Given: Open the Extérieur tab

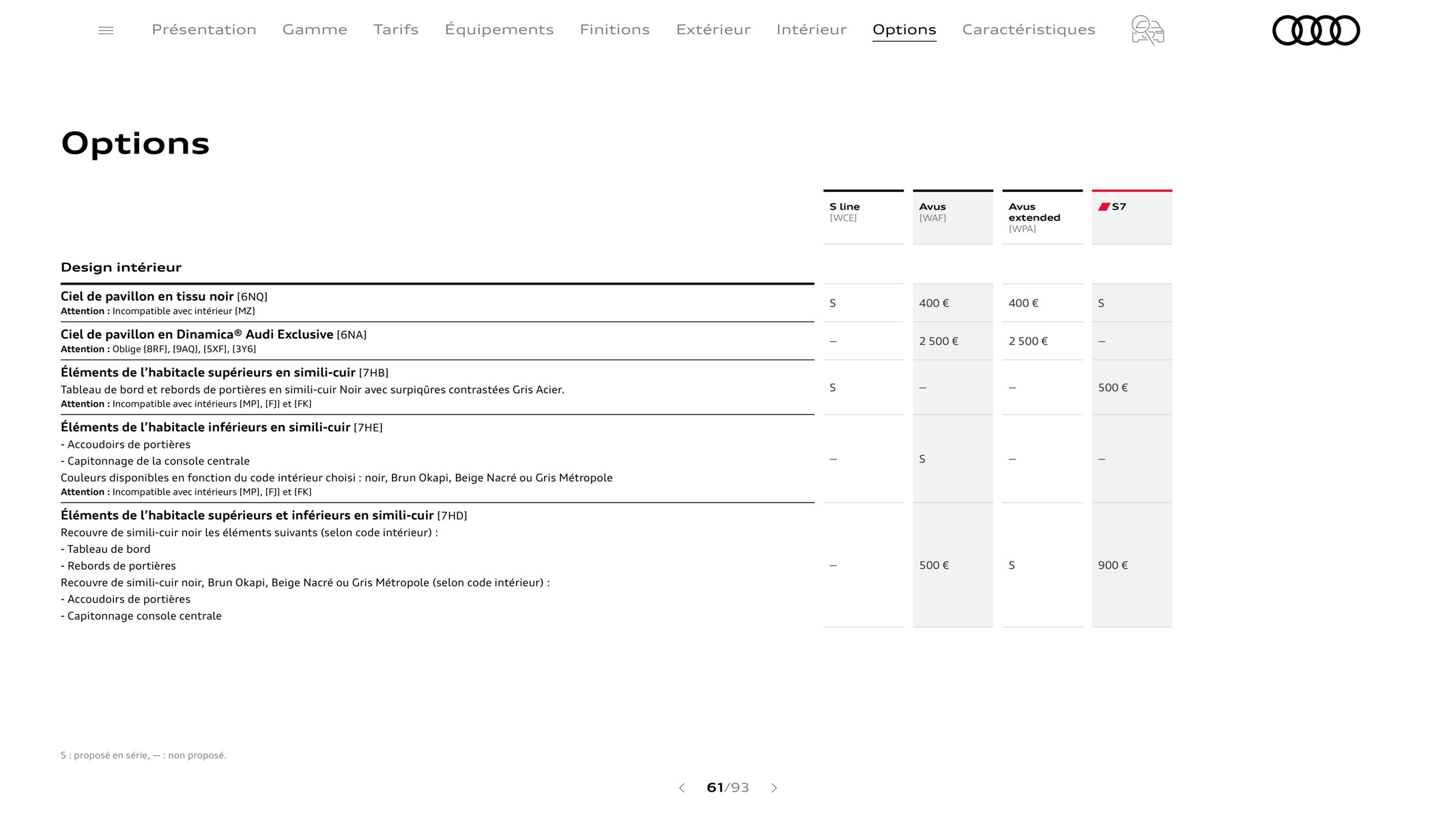Looking at the screenshot, I should [x=713, y=29].
